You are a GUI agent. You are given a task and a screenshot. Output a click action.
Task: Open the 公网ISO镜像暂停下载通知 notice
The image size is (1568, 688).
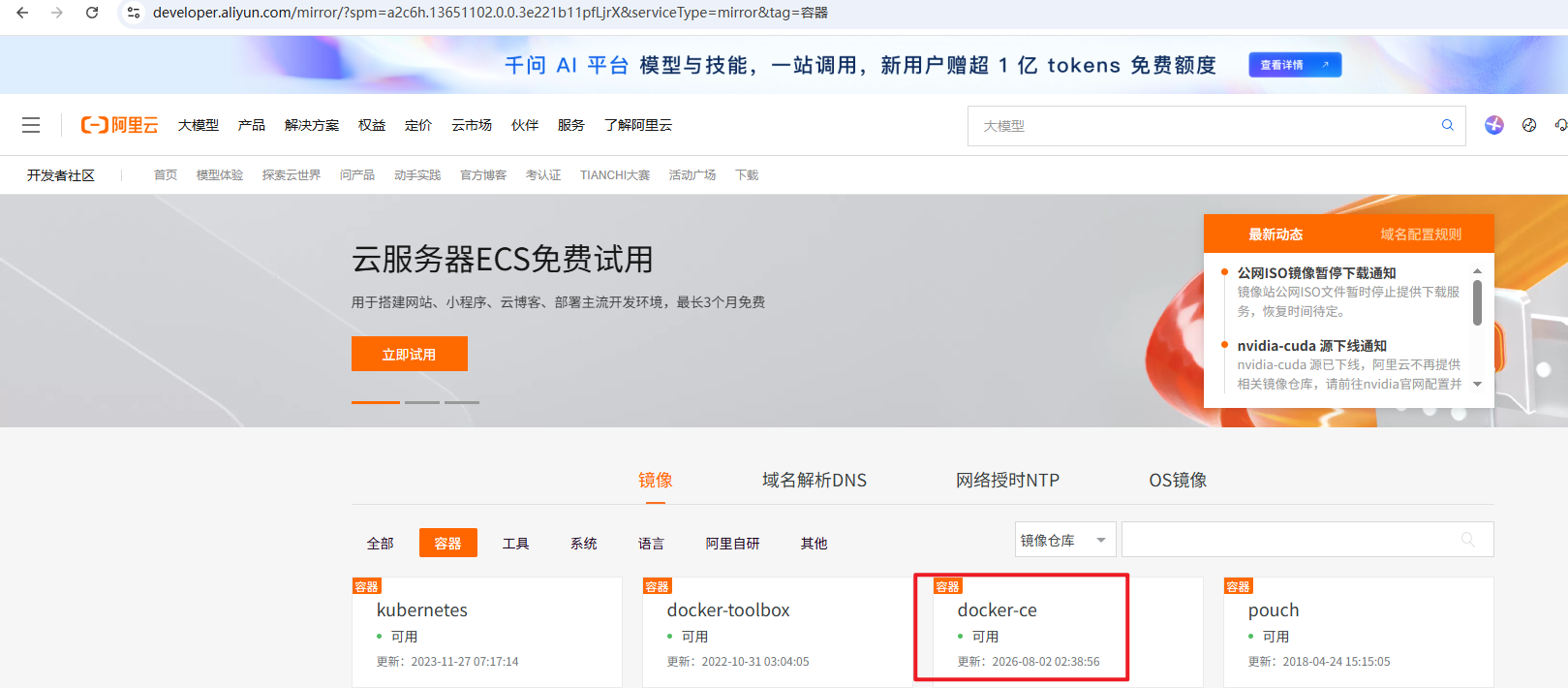tap(1316, 273)
